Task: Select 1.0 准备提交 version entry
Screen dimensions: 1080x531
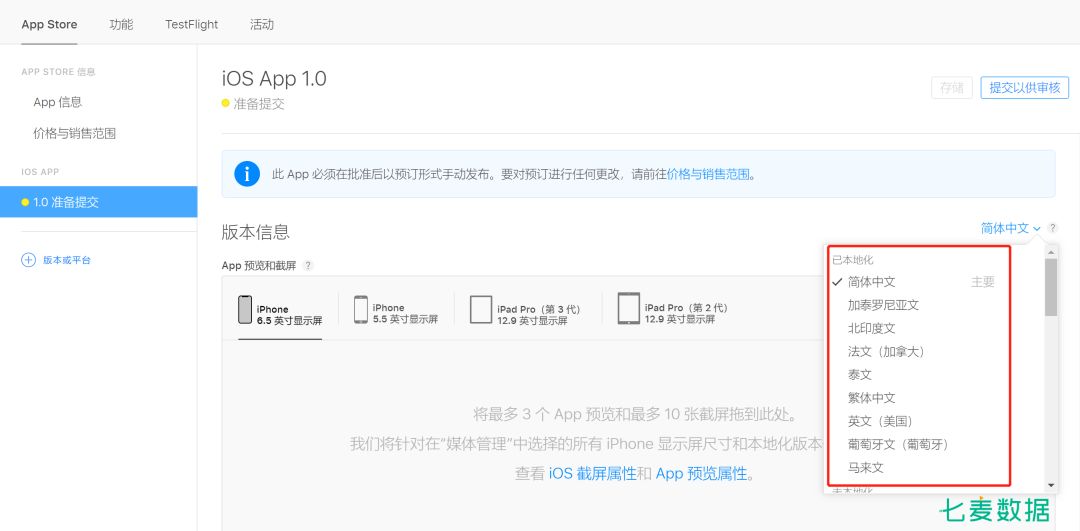Action: point(98,202)
